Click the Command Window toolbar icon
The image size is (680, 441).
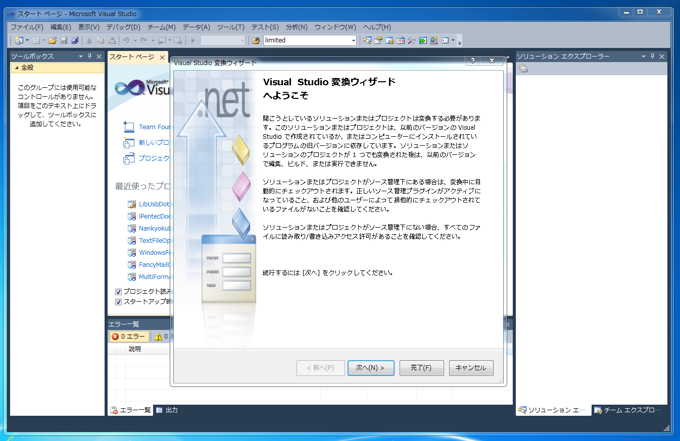445,40
